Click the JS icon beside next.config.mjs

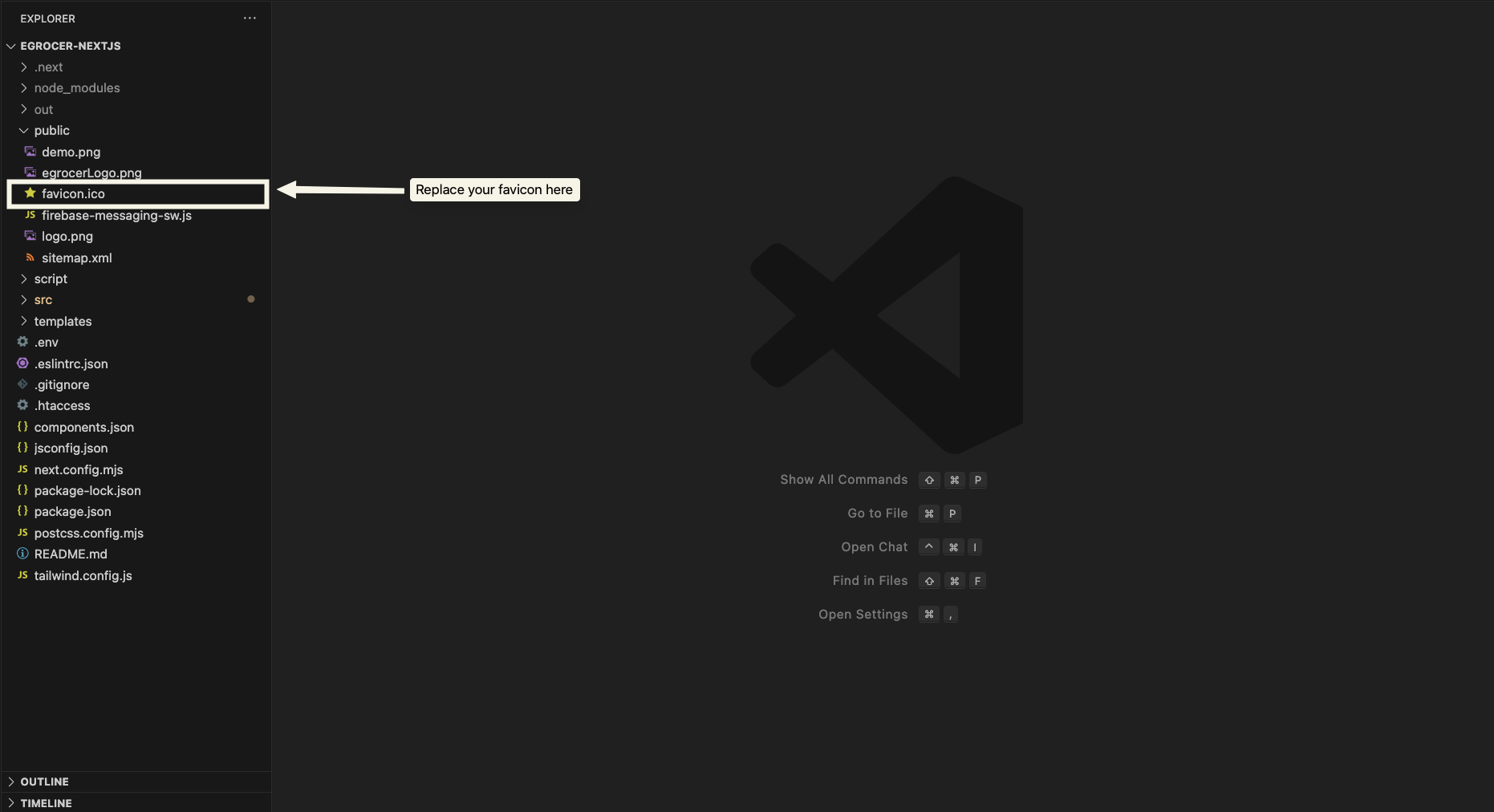coord(22,469)
